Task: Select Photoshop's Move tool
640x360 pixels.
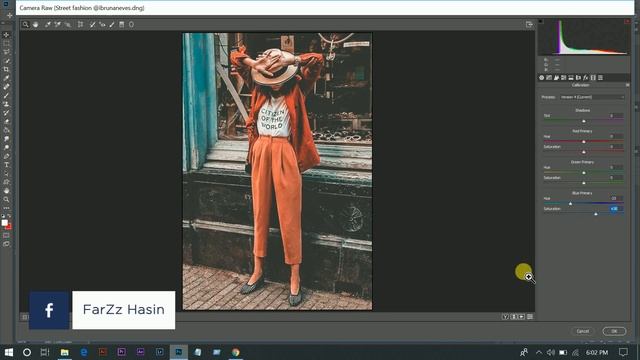Action: coord(6,35)
